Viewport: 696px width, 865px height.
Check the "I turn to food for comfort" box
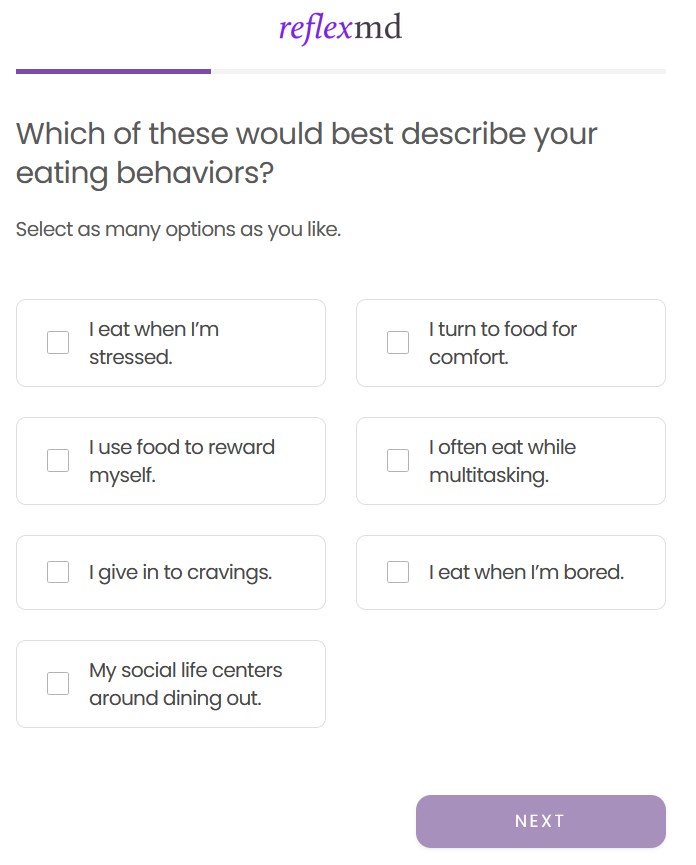pos(398,343)
